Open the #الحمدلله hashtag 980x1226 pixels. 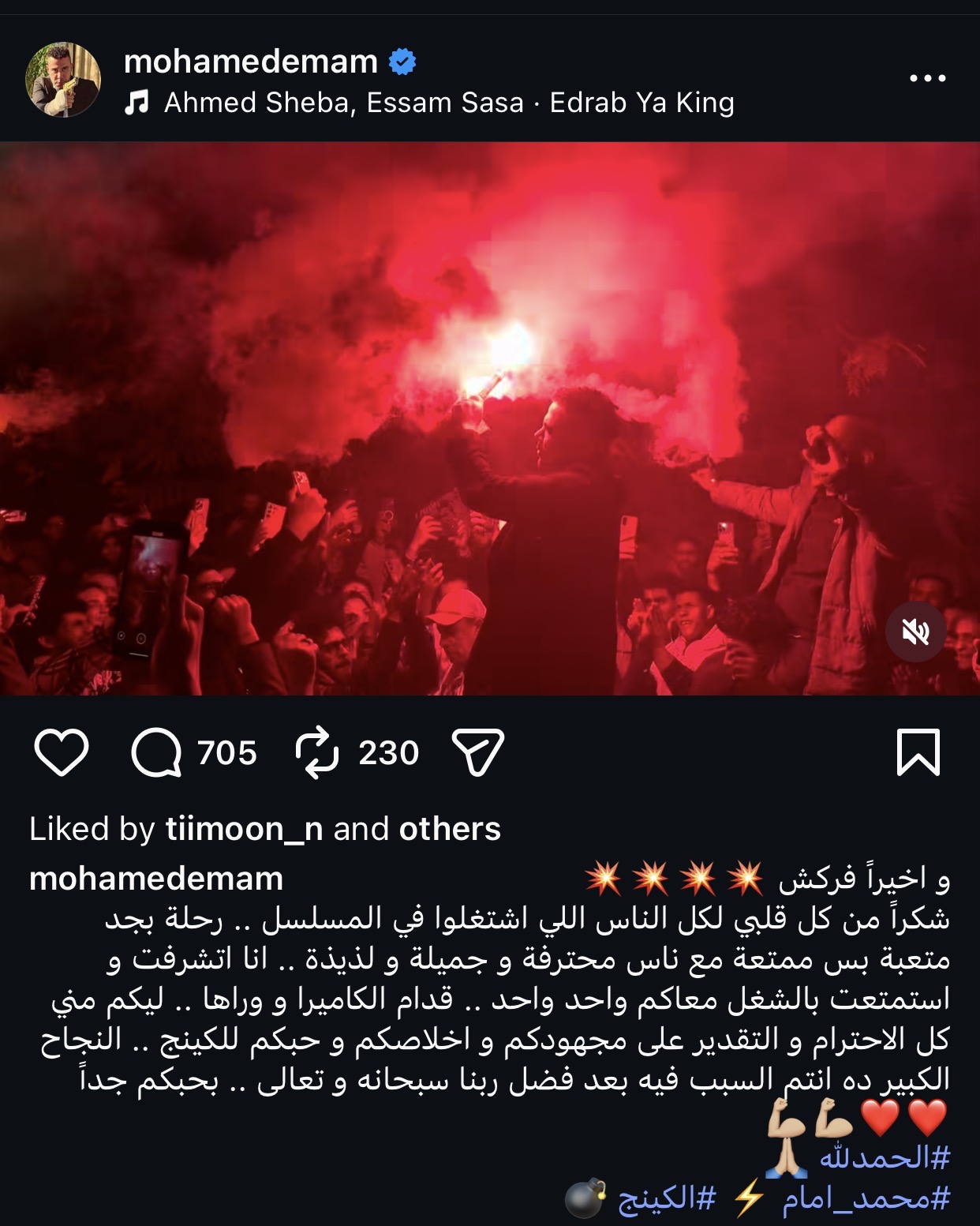[x=885, y=1158]
